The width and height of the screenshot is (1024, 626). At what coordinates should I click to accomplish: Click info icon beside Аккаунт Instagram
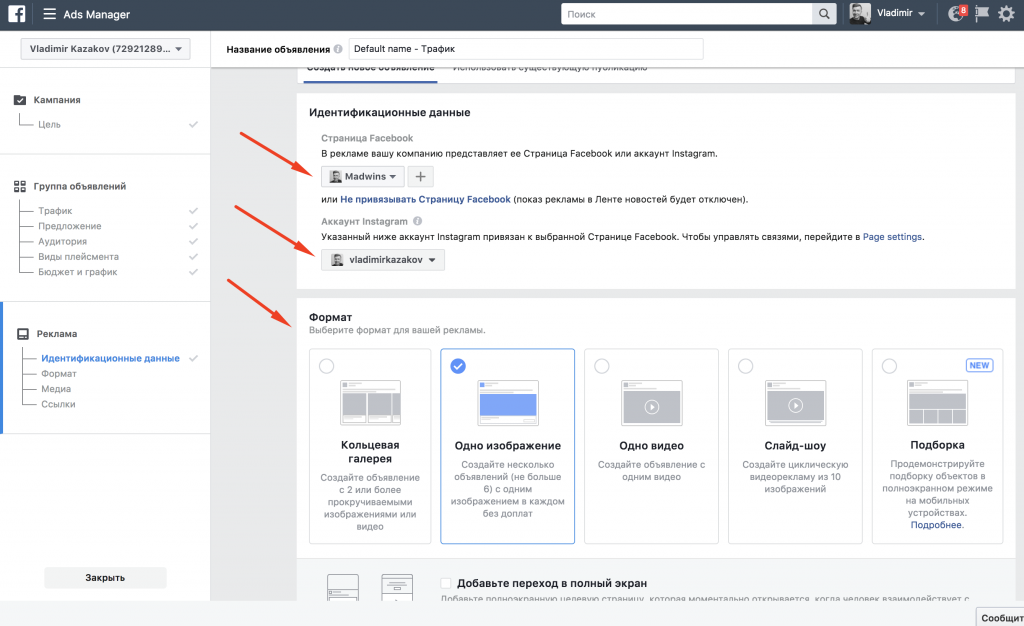point(417,221)
